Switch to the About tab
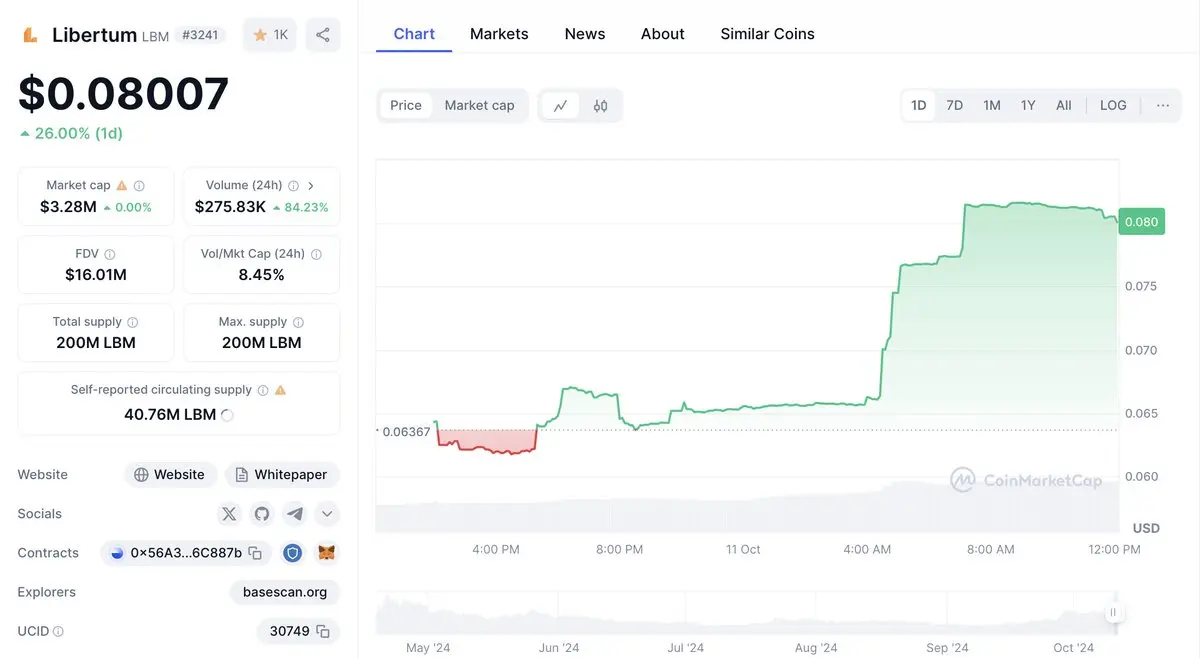 click(663, 34)
